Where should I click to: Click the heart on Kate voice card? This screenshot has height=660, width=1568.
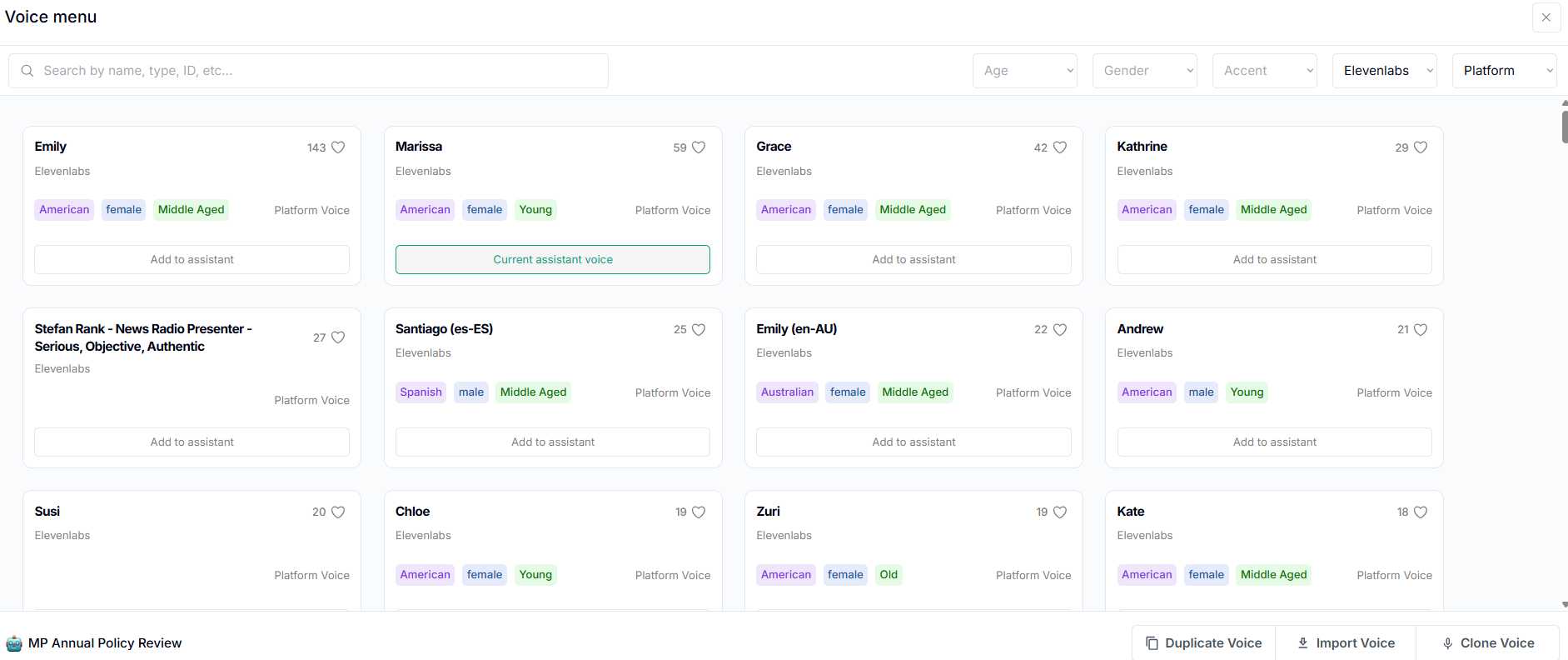(x=1421, y=512)
